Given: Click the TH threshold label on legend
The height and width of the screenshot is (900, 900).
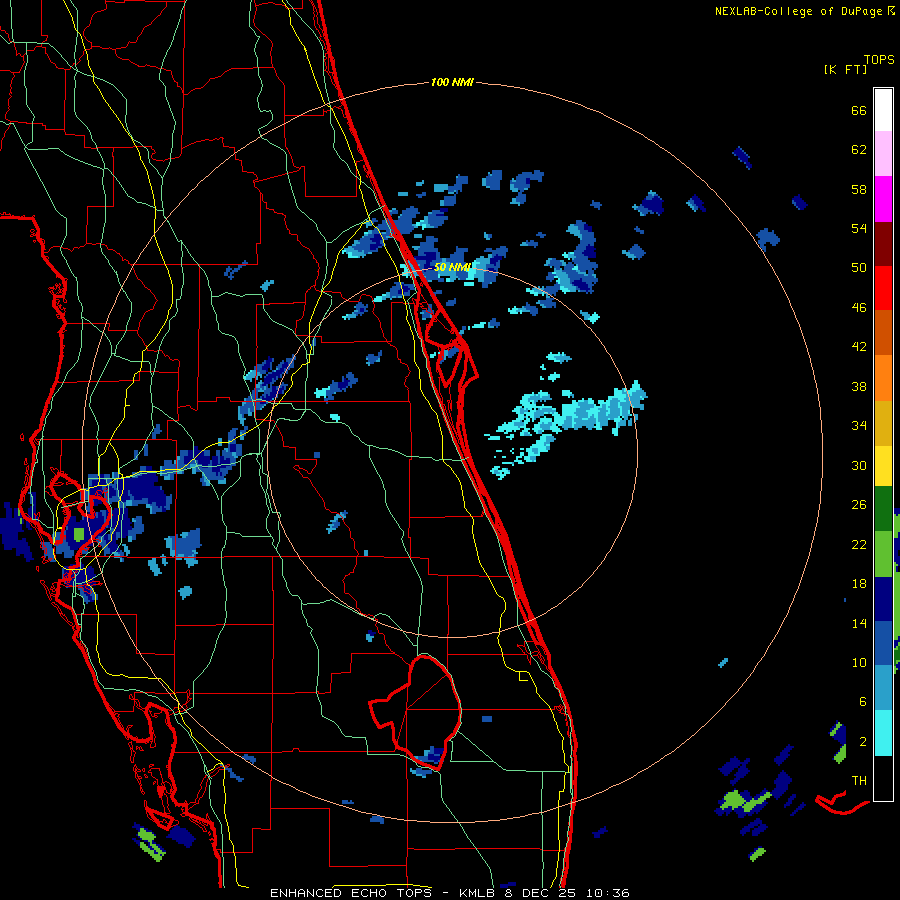Looking at the screenshot, I should [859, 781].
